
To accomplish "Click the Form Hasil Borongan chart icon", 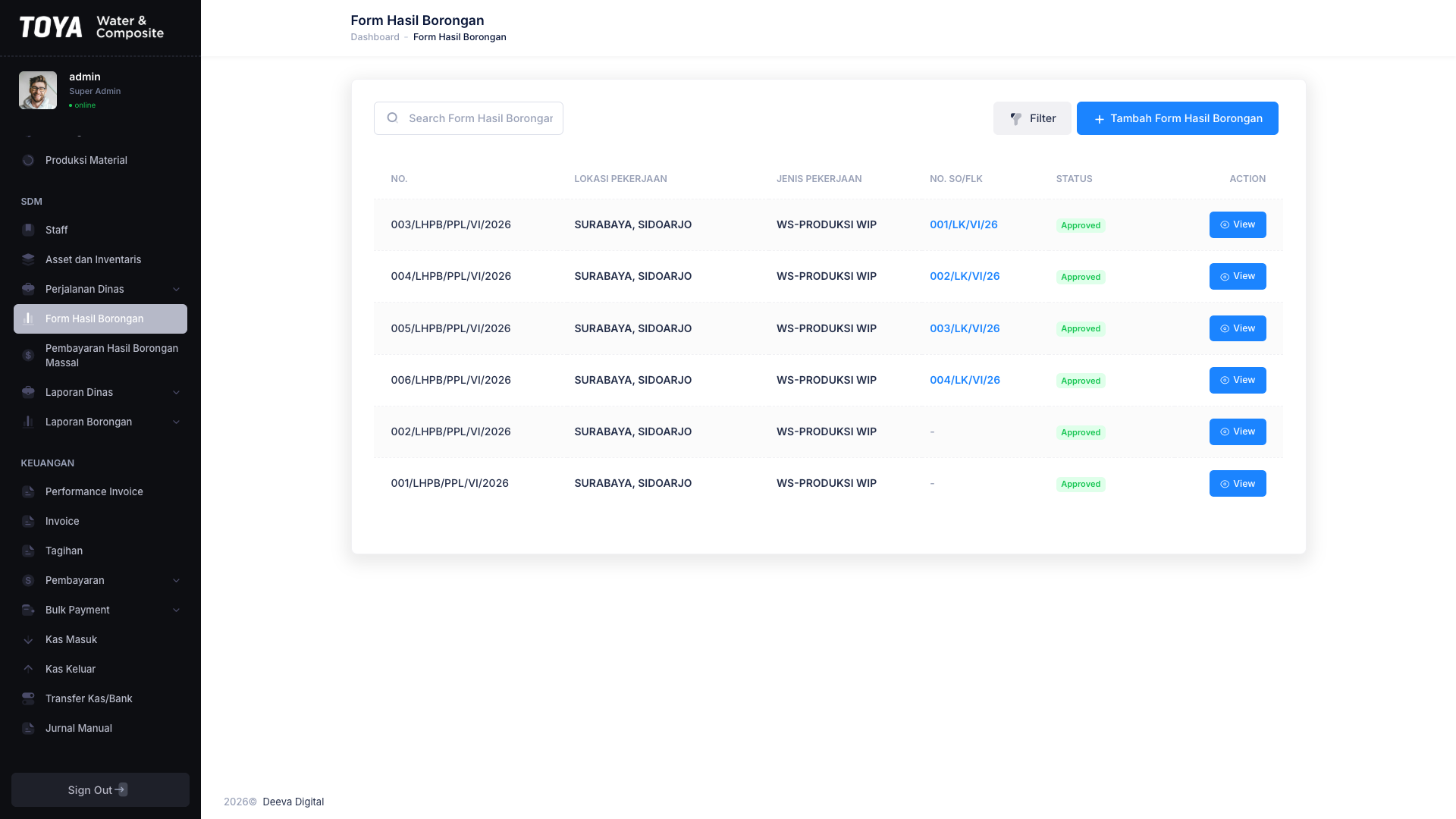I will tap(28, 318).
